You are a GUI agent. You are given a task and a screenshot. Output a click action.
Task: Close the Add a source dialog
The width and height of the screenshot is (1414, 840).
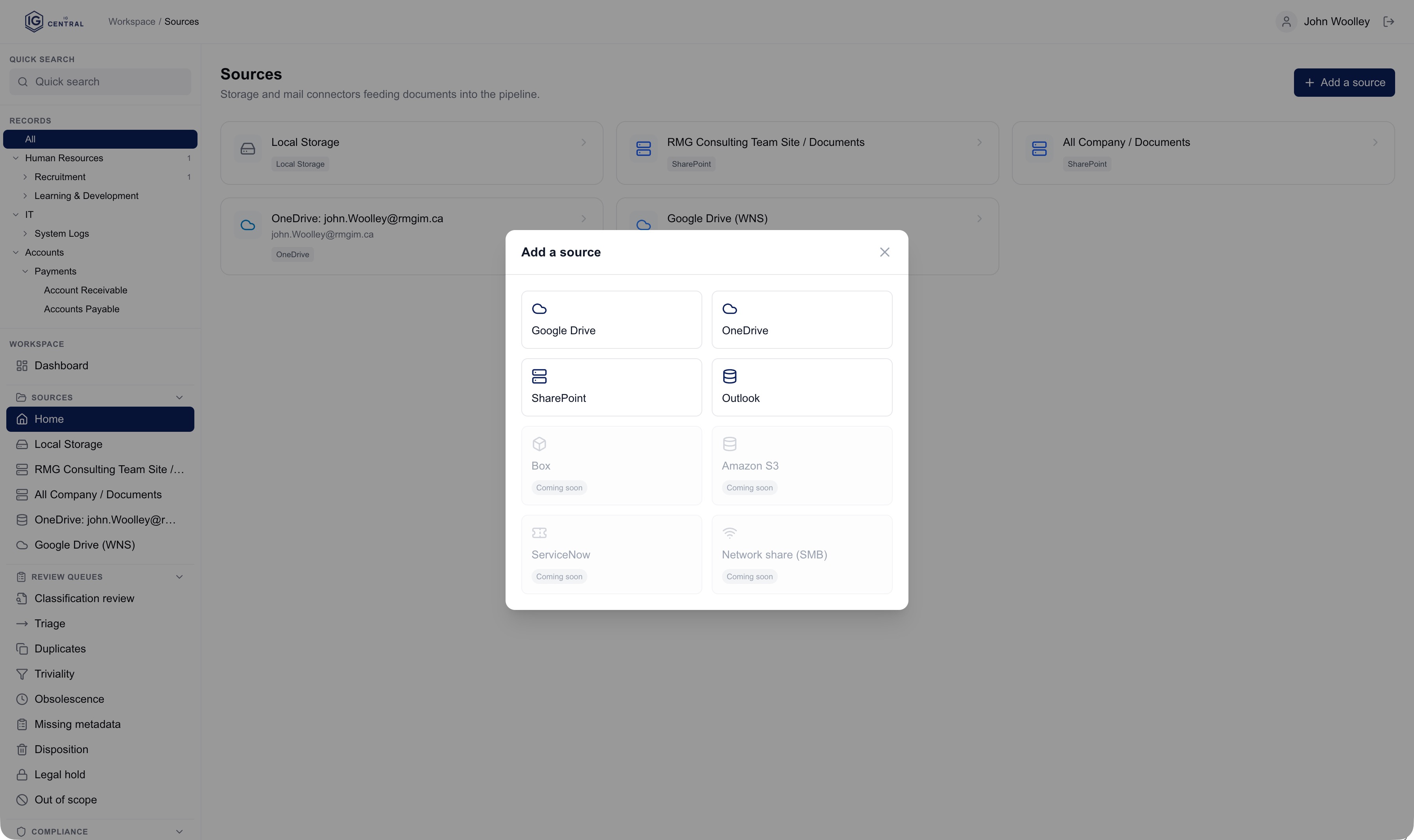pyautogui.click(x=884, y=252)
